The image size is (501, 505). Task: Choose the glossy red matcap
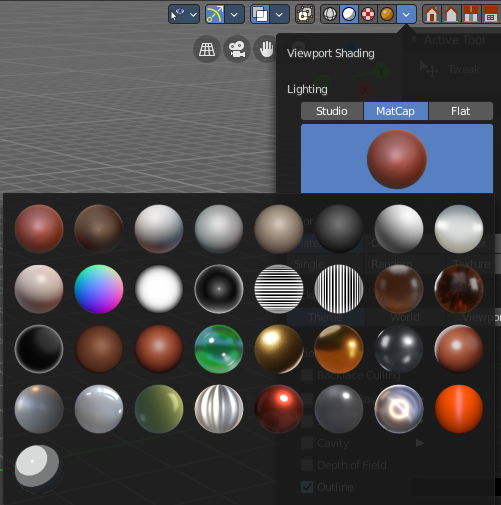pos(279,409)
